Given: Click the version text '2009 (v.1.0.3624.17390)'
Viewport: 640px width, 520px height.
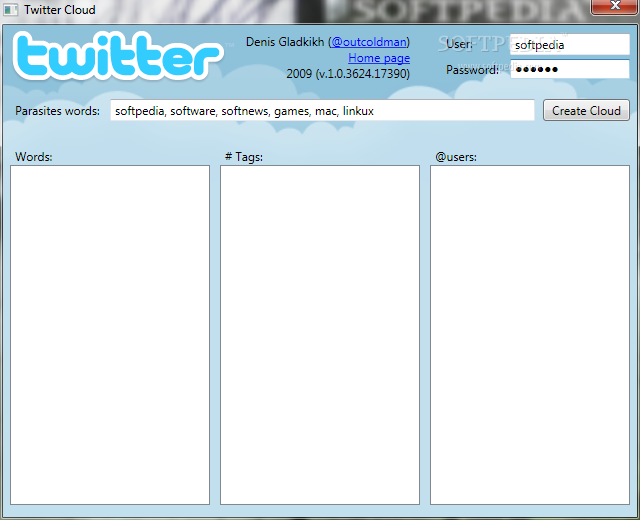Looking at the screenshot, I should click(348, 74).
